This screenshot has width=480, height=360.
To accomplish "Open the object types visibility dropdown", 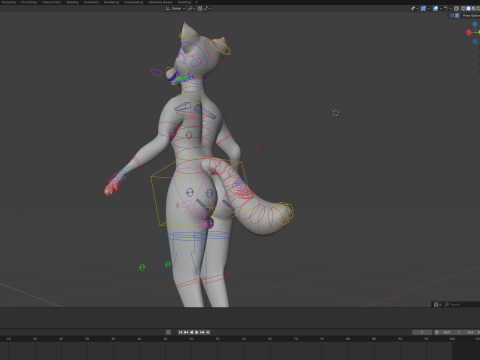I will pyautogui.click(x=415, y=8).
